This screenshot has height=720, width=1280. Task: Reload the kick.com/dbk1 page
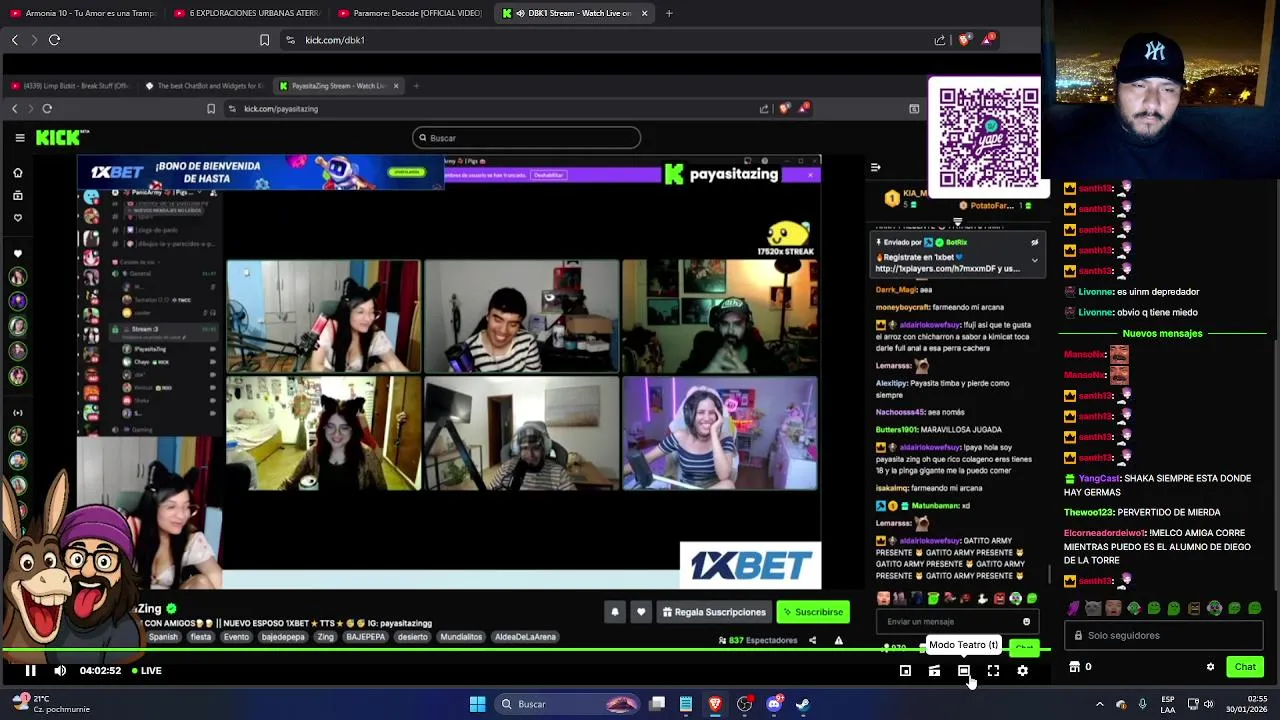(x=54, y=40)
